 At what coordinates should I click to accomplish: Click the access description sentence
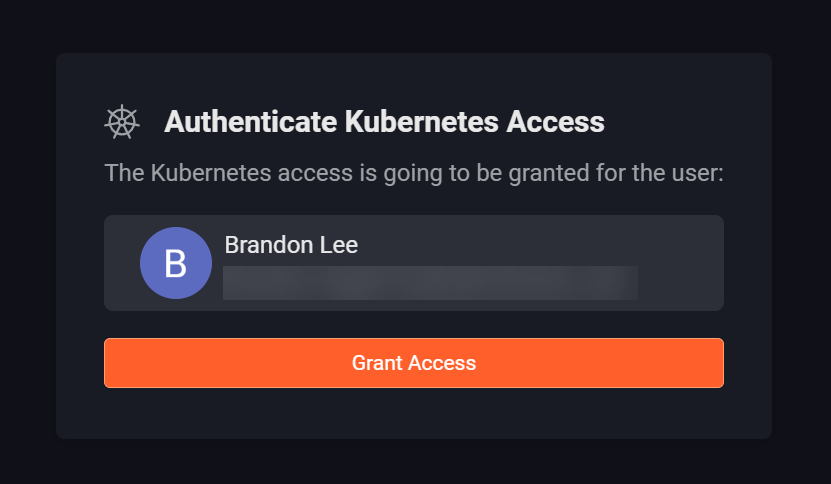point(413,173)
